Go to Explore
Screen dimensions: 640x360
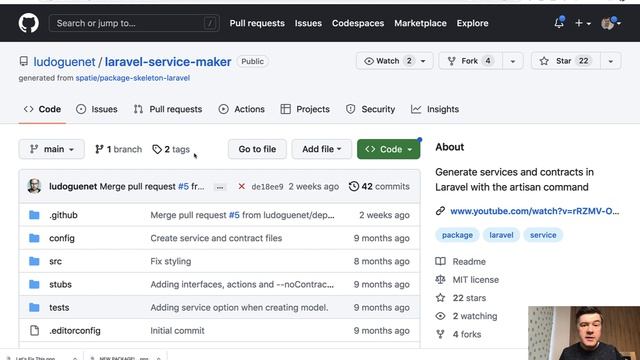472,23
